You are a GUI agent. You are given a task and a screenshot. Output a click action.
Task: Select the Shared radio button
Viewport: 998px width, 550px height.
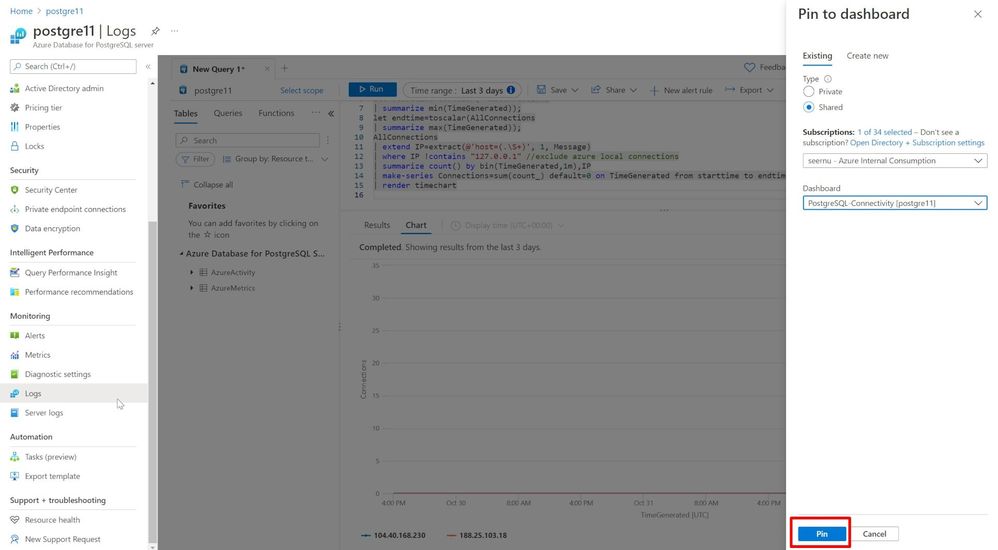point(808,107)
